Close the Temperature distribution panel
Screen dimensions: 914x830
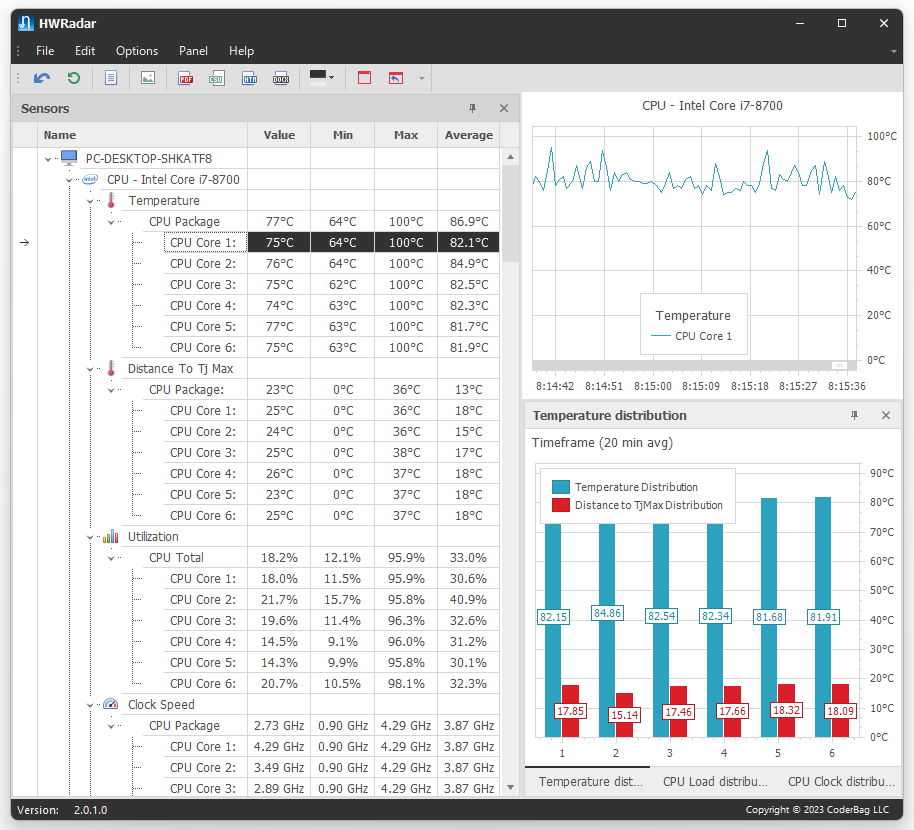tap(886, 416)
